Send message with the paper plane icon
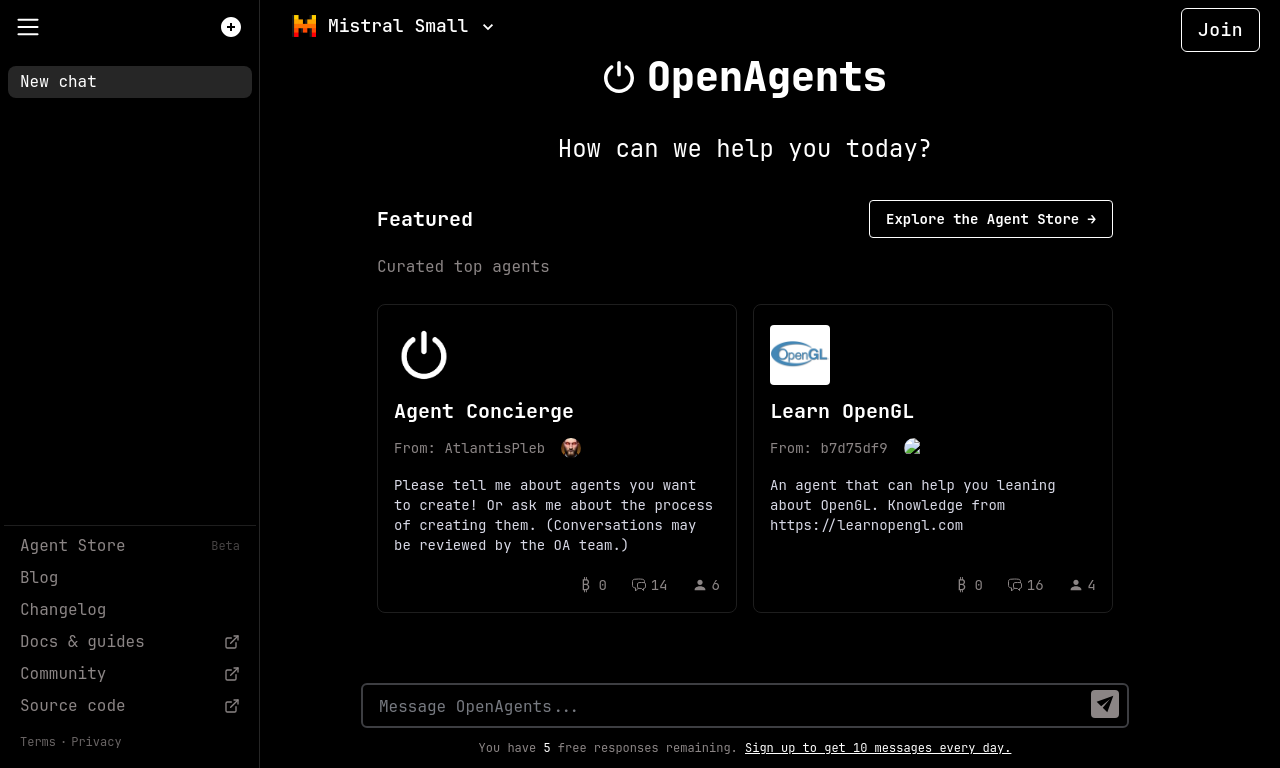1280x768 pixels. [x=1103, y=704]
